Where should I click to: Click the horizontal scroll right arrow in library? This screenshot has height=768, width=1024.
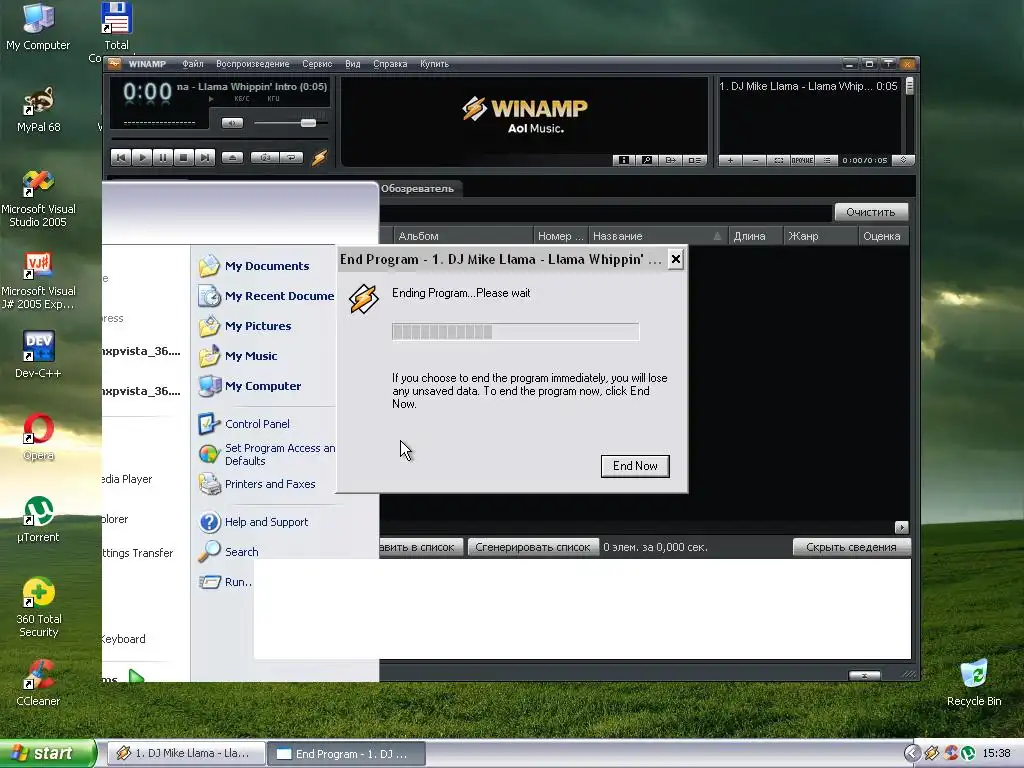click(901, 527)
